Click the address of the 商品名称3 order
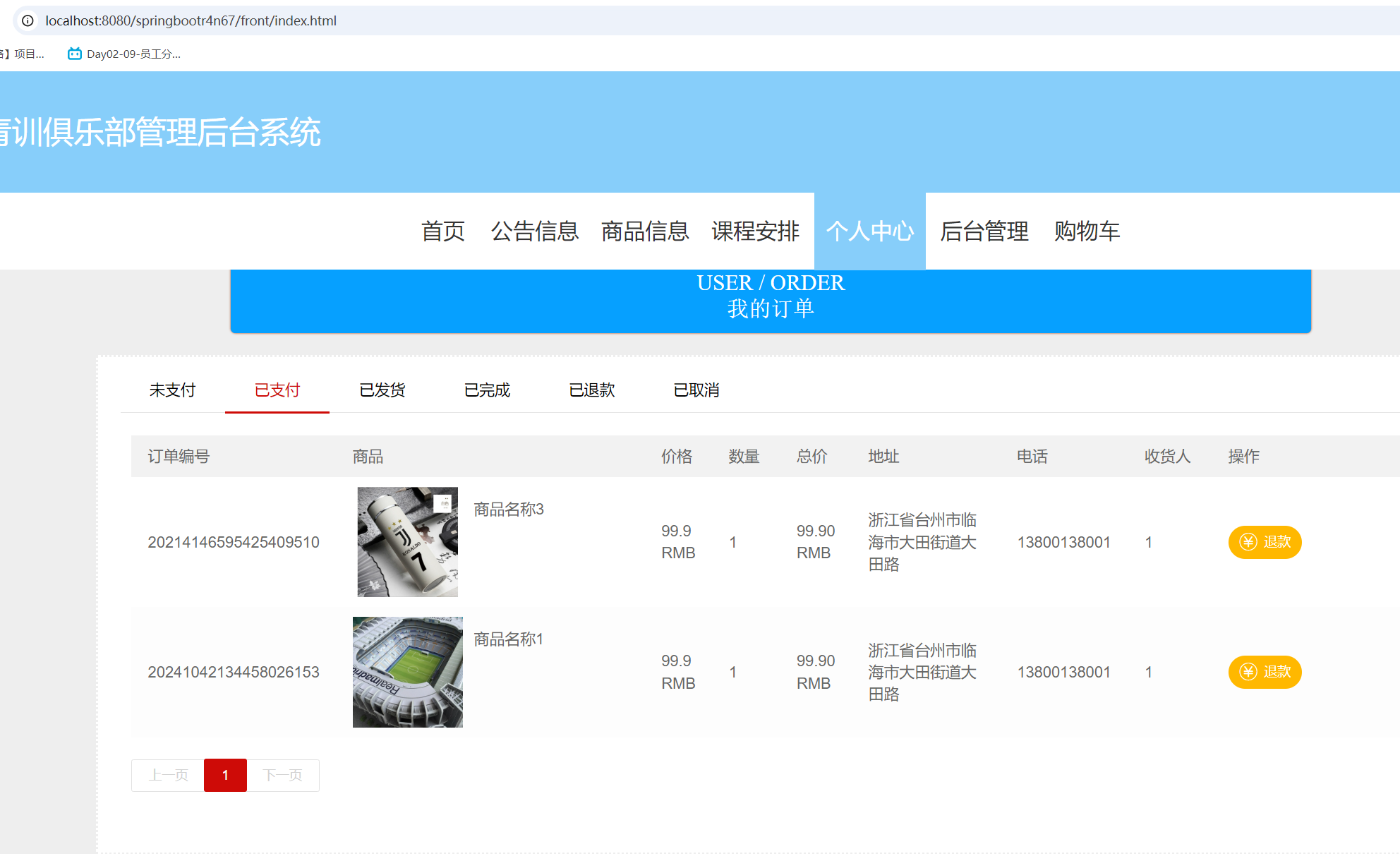The image size is (1400, 861). click(x=922, y=542)
